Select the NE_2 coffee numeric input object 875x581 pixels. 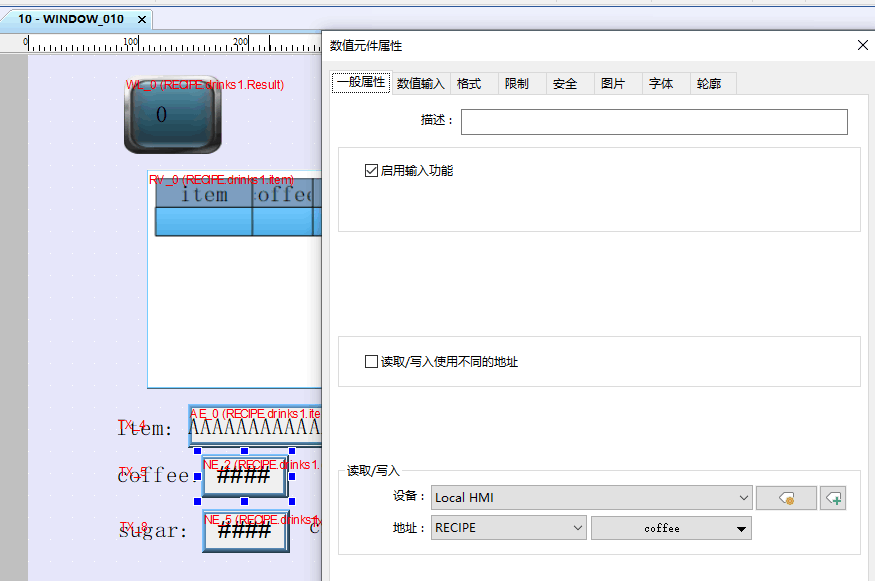pyautogui.click(x=244, y=477)
